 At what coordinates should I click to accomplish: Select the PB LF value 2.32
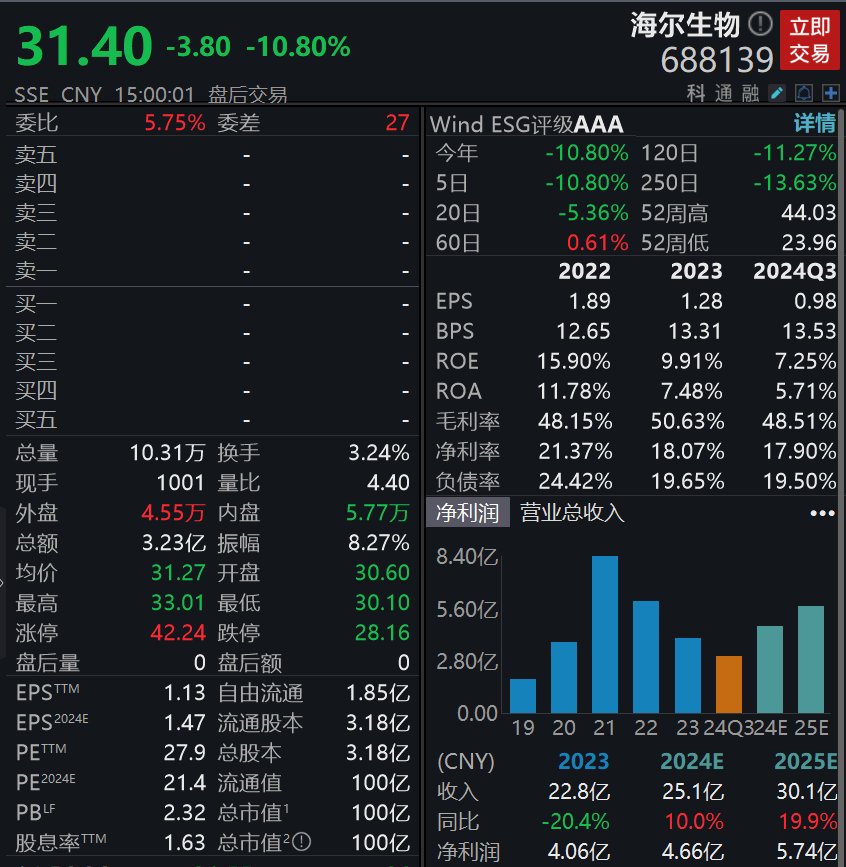point(185,812)
